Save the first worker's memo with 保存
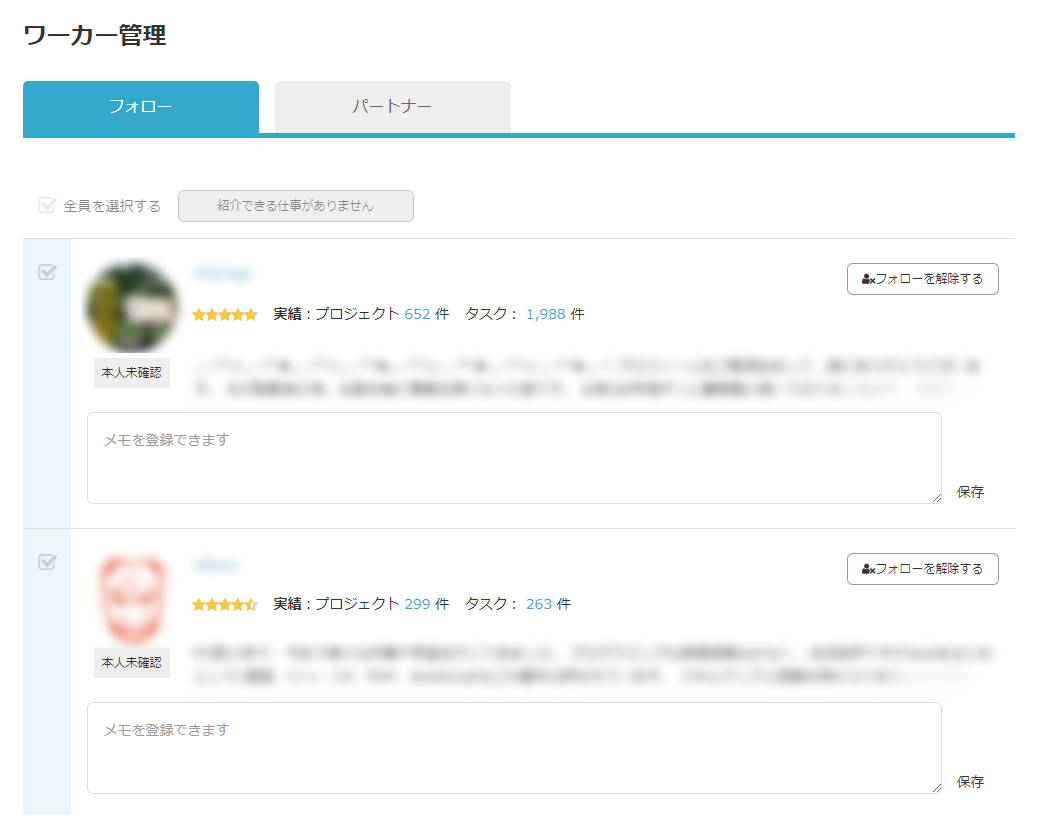Viewport: 1044px width, 837px height. click(970, 492)
